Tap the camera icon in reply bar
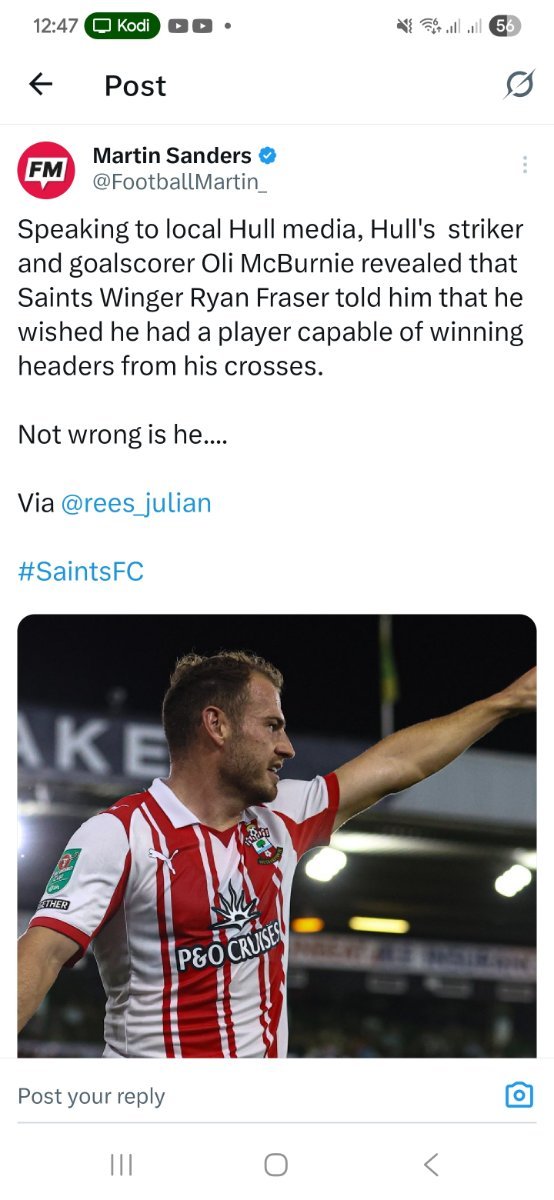 [518, 1096]
